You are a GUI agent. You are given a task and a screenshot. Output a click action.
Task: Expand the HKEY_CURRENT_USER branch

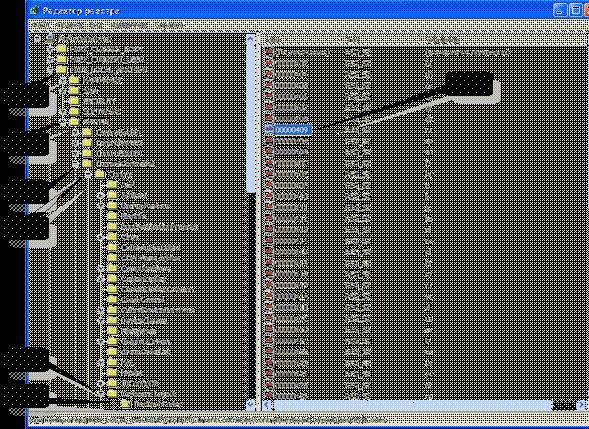coord(50,60)
